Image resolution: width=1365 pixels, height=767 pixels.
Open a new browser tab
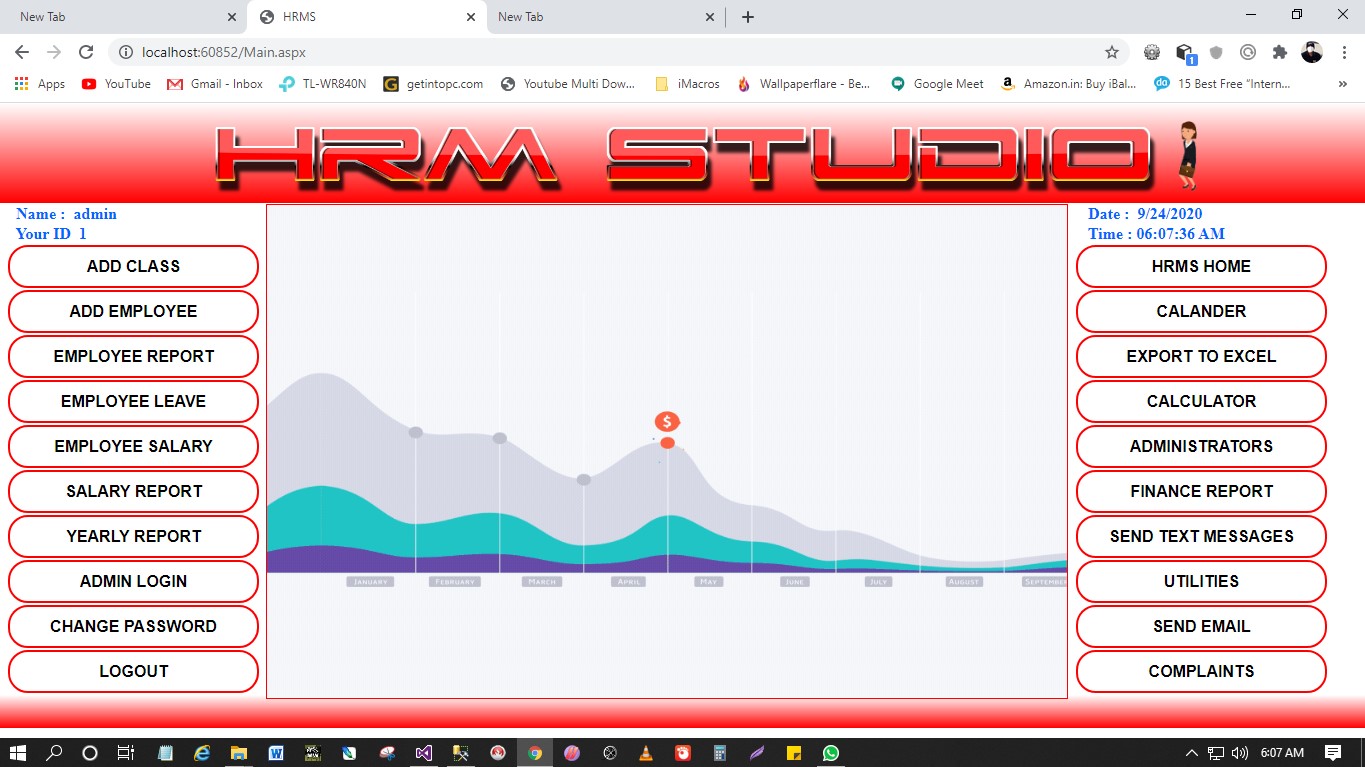click(748, 17)
